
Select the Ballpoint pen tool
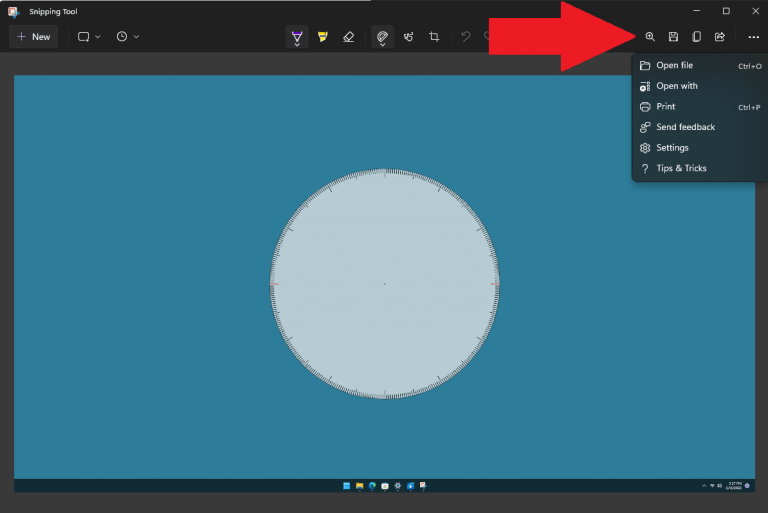point(297,37)
